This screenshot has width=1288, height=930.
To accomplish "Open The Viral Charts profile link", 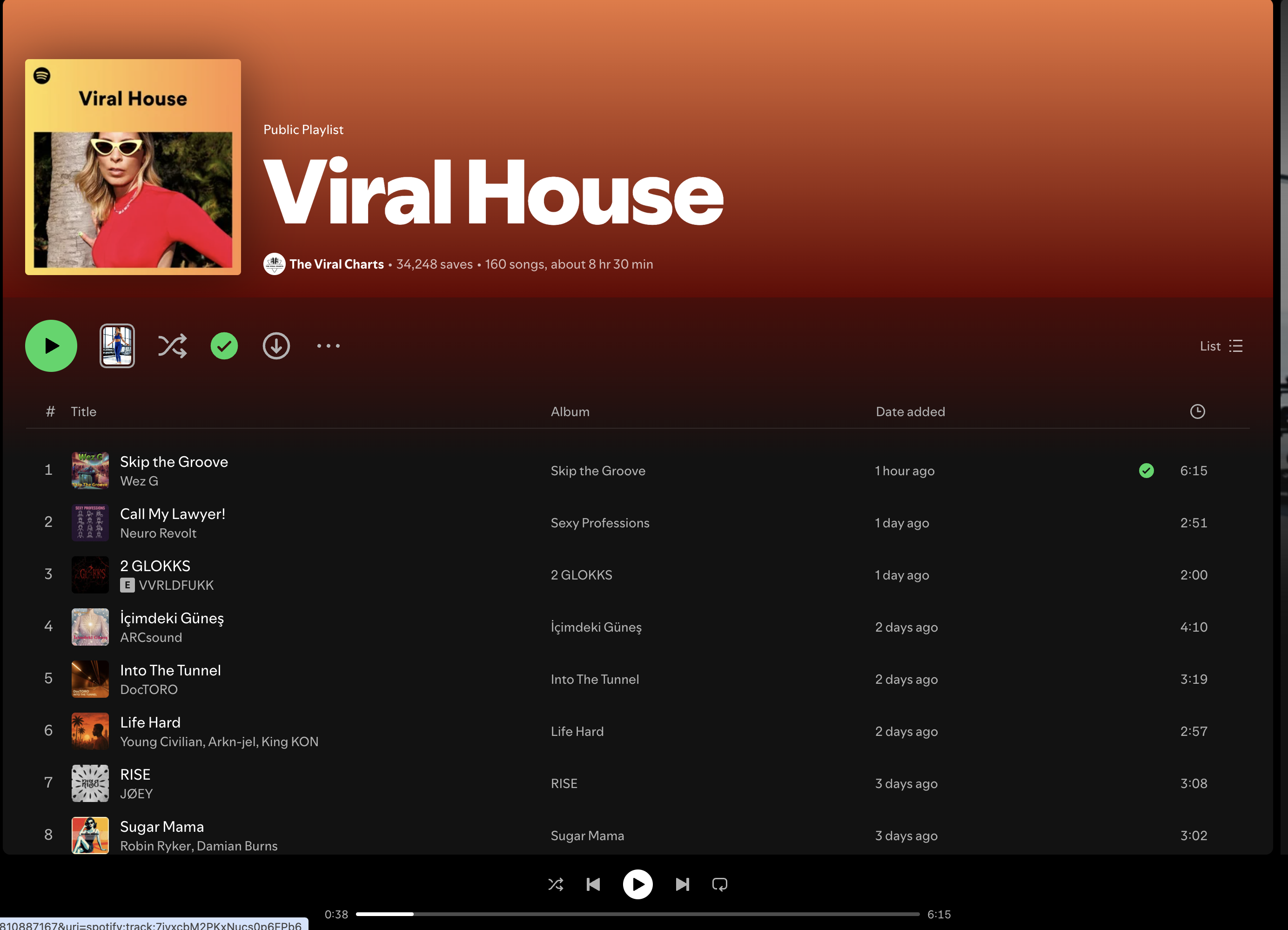I will click(336, 264).
